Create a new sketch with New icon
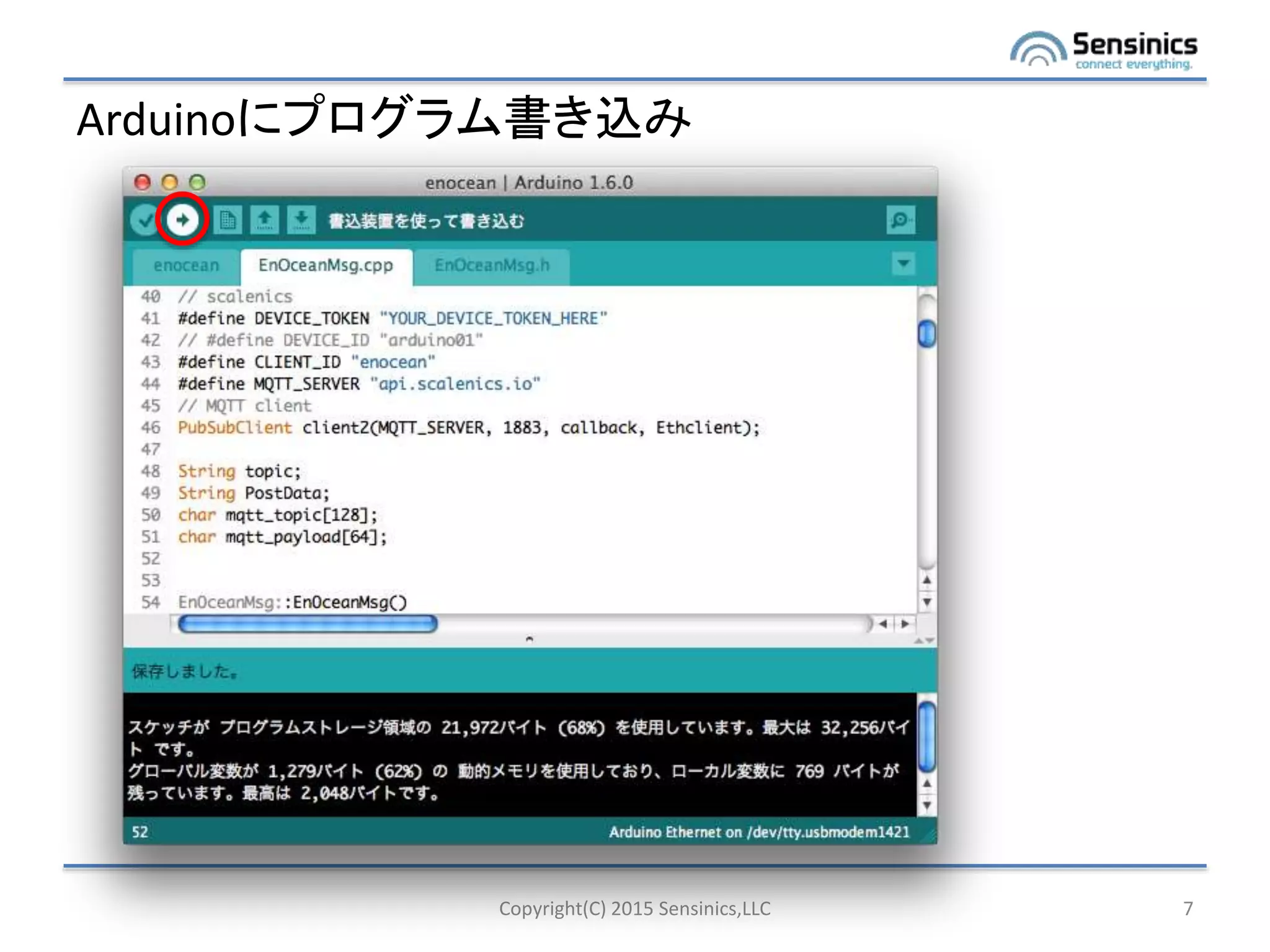The width and height of the screenshot is (1270, 952). tap(228, 220)
